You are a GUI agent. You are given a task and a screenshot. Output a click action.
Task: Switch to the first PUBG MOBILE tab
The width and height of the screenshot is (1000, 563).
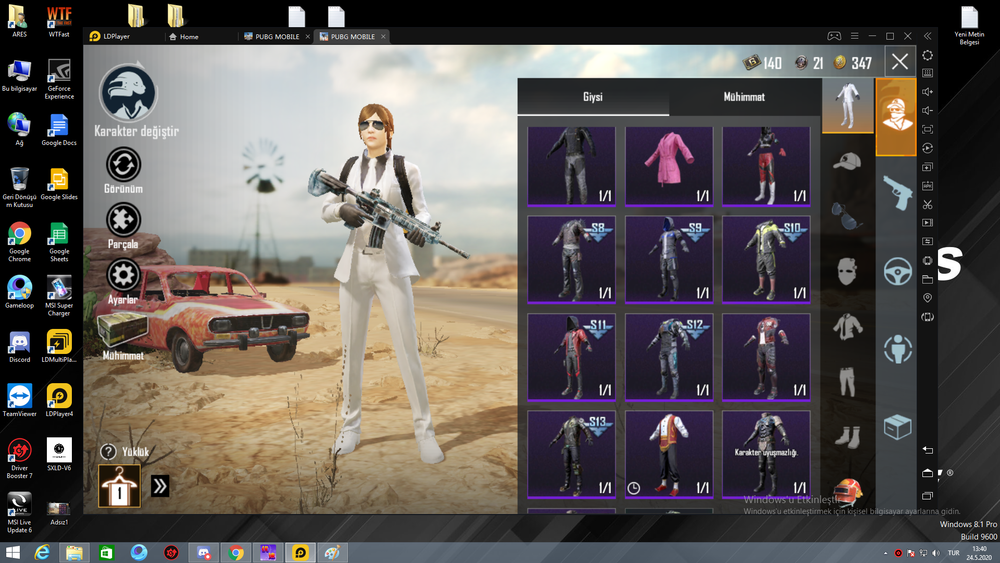coord(272,36)
